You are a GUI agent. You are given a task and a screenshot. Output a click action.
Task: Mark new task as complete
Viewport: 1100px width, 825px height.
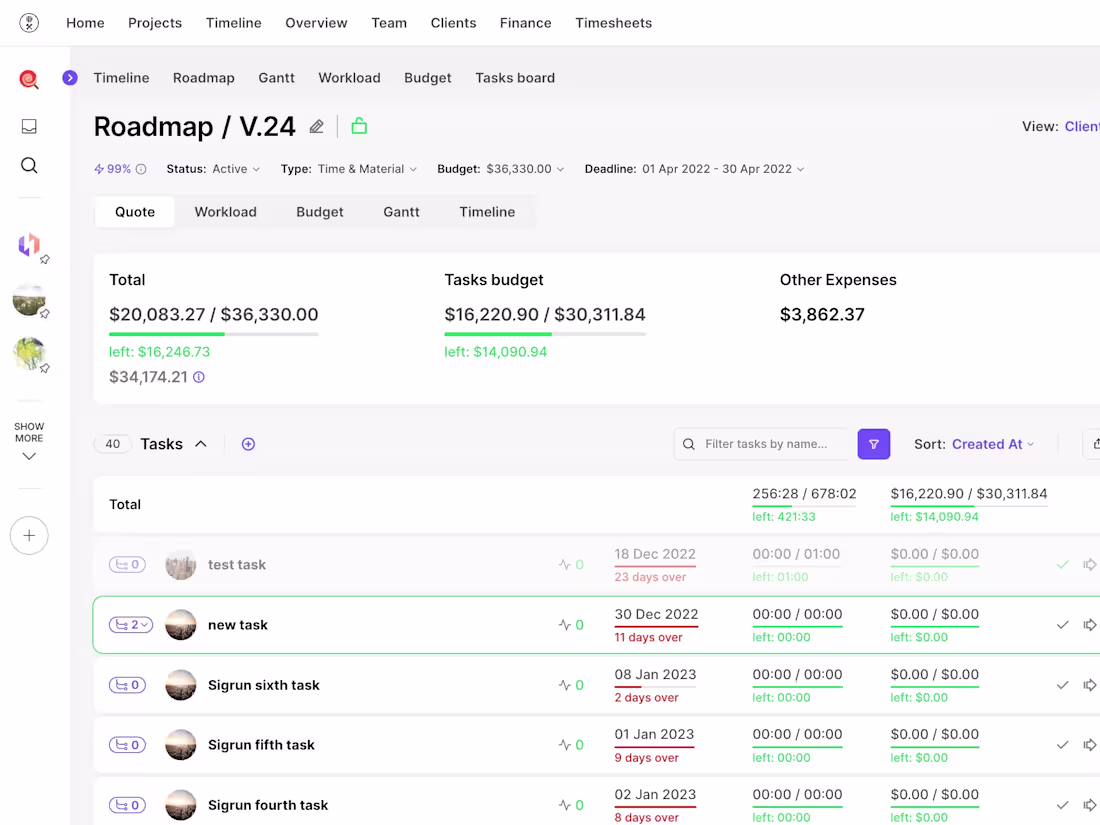(1063, 625)
